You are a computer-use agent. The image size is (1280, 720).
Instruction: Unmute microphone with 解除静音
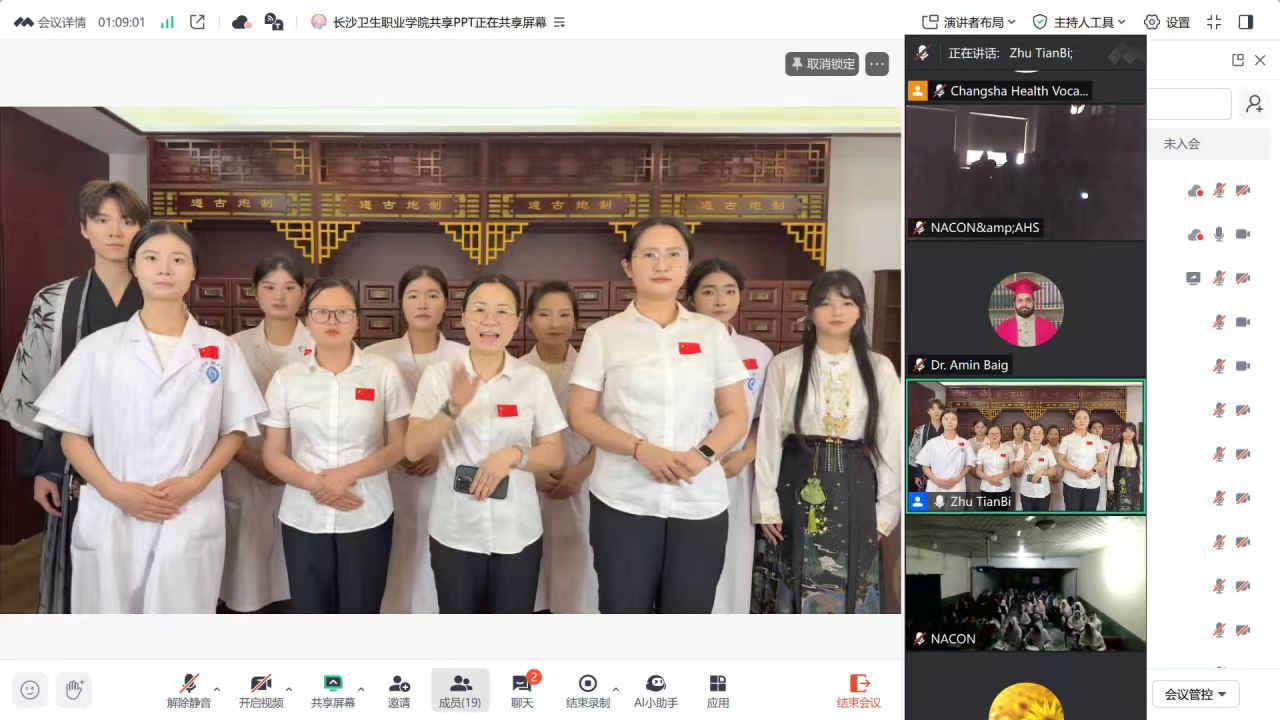click(188, 690)
